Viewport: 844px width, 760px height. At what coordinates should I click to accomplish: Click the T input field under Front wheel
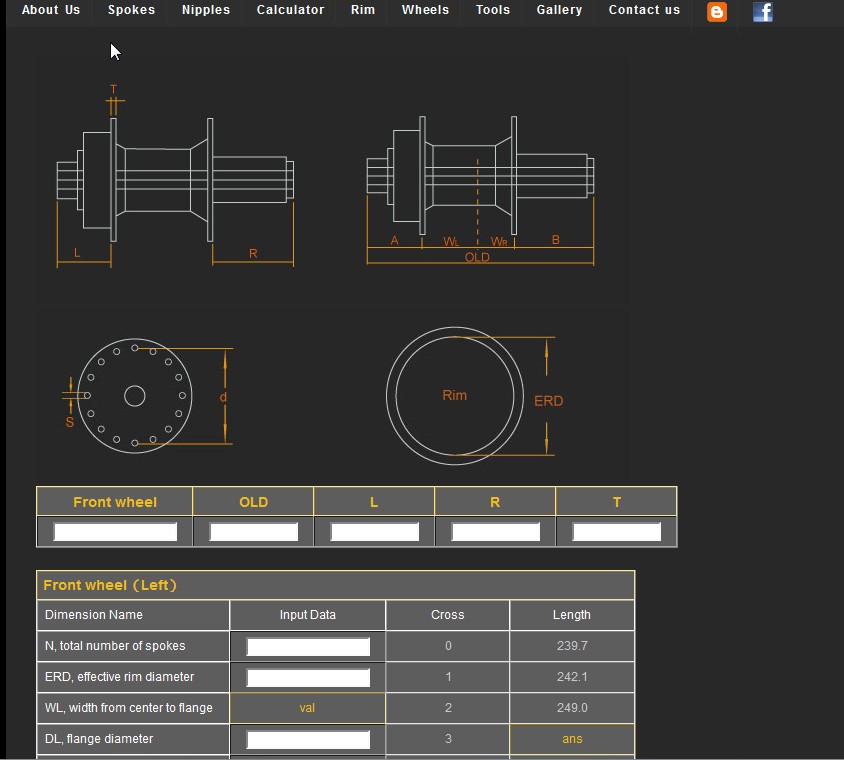616,531
